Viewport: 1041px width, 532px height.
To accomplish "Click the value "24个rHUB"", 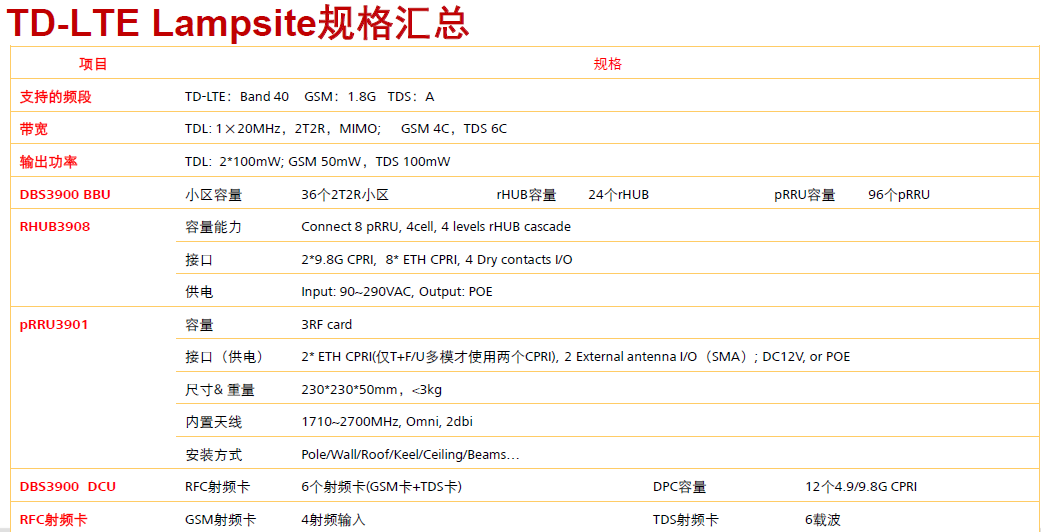I will tap(618, 195).
